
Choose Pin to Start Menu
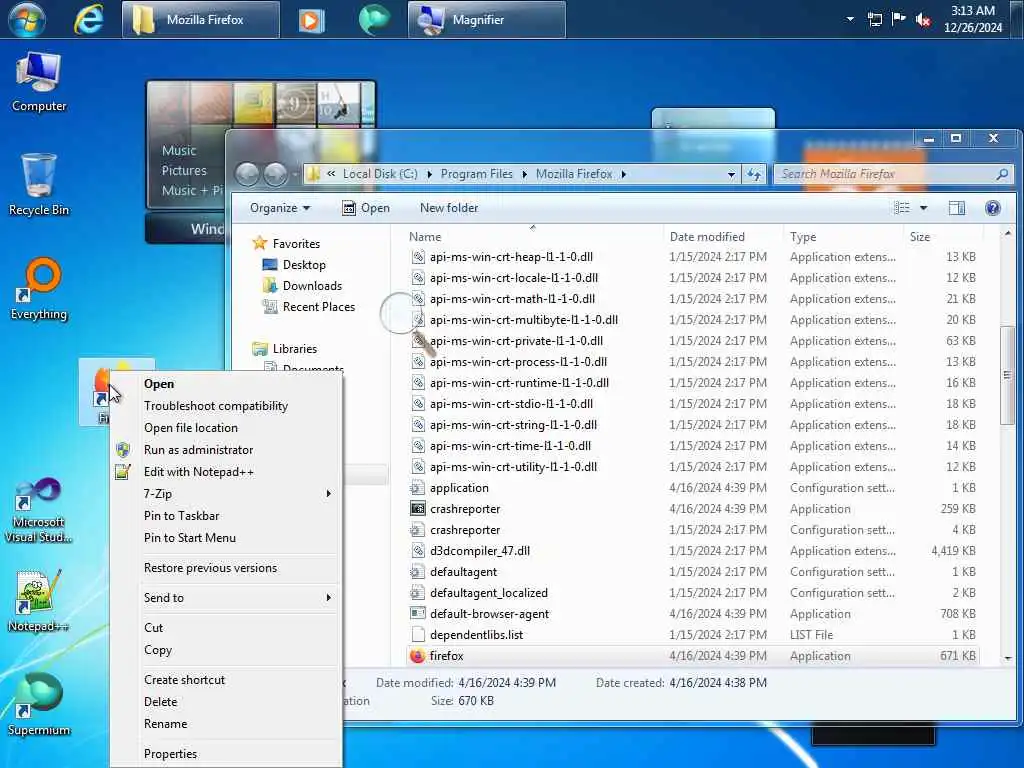coord(226,537)
